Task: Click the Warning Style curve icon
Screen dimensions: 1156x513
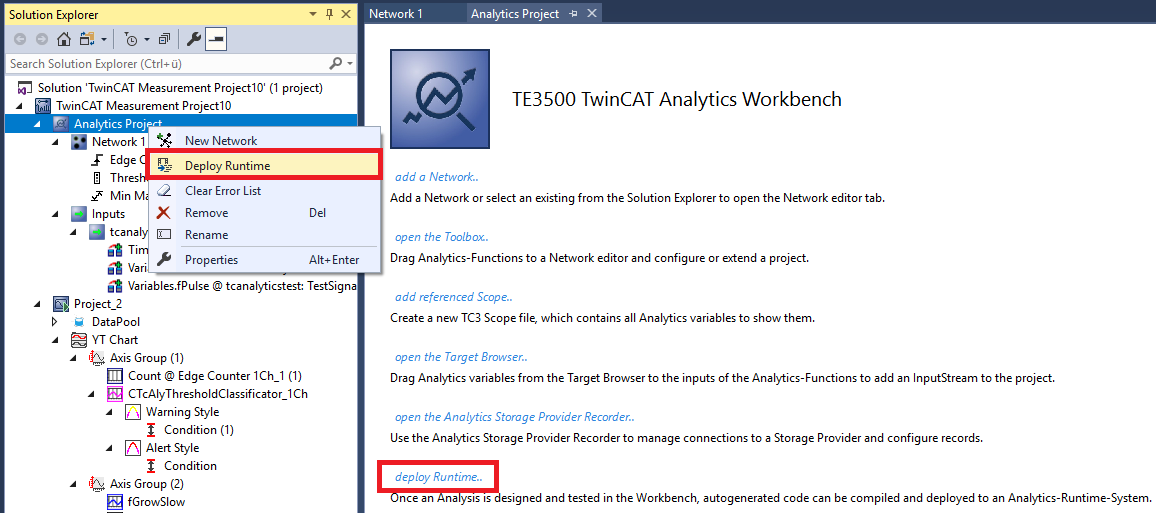Action: [133, 412]
